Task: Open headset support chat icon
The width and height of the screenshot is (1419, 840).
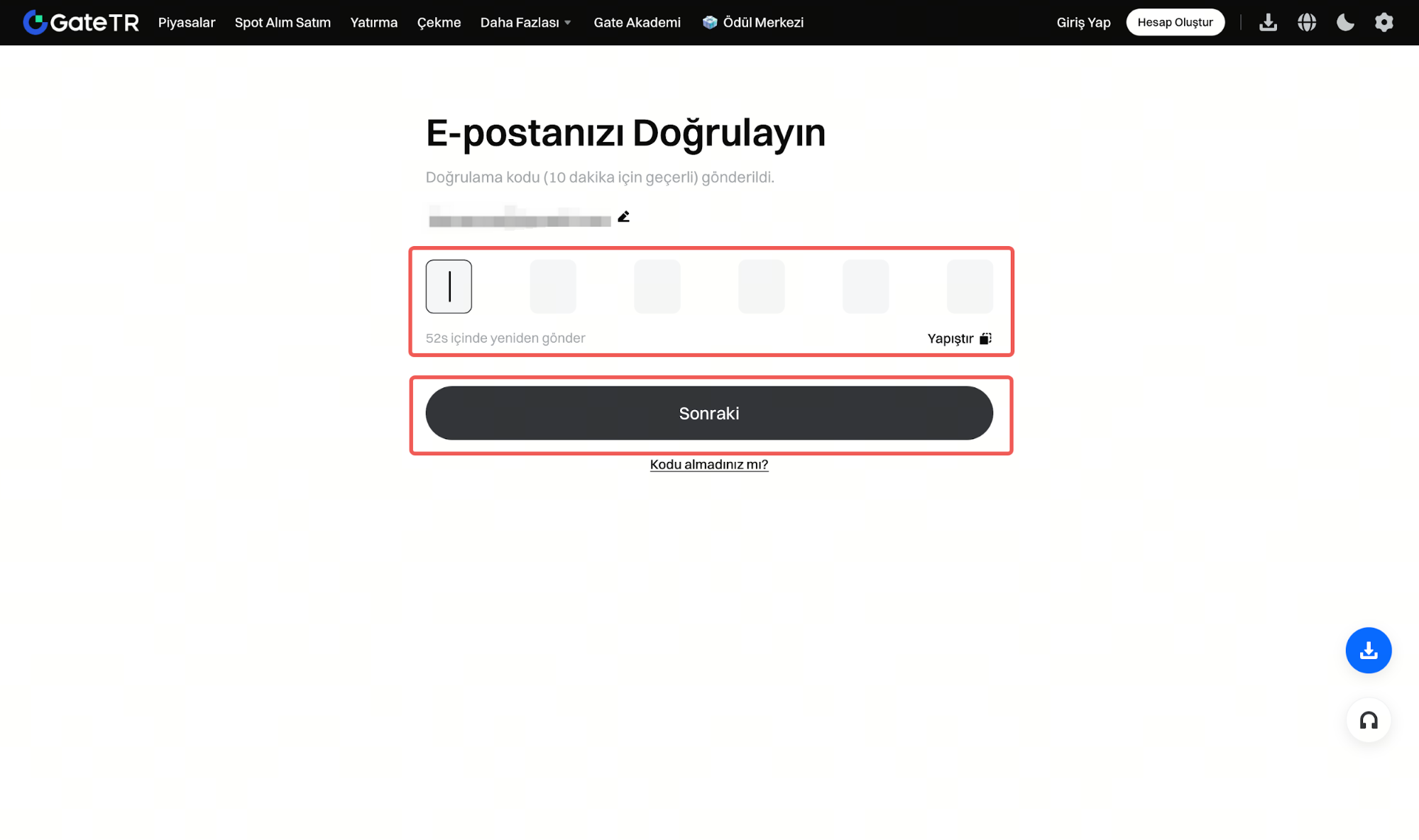Action: pos(1368,720)
